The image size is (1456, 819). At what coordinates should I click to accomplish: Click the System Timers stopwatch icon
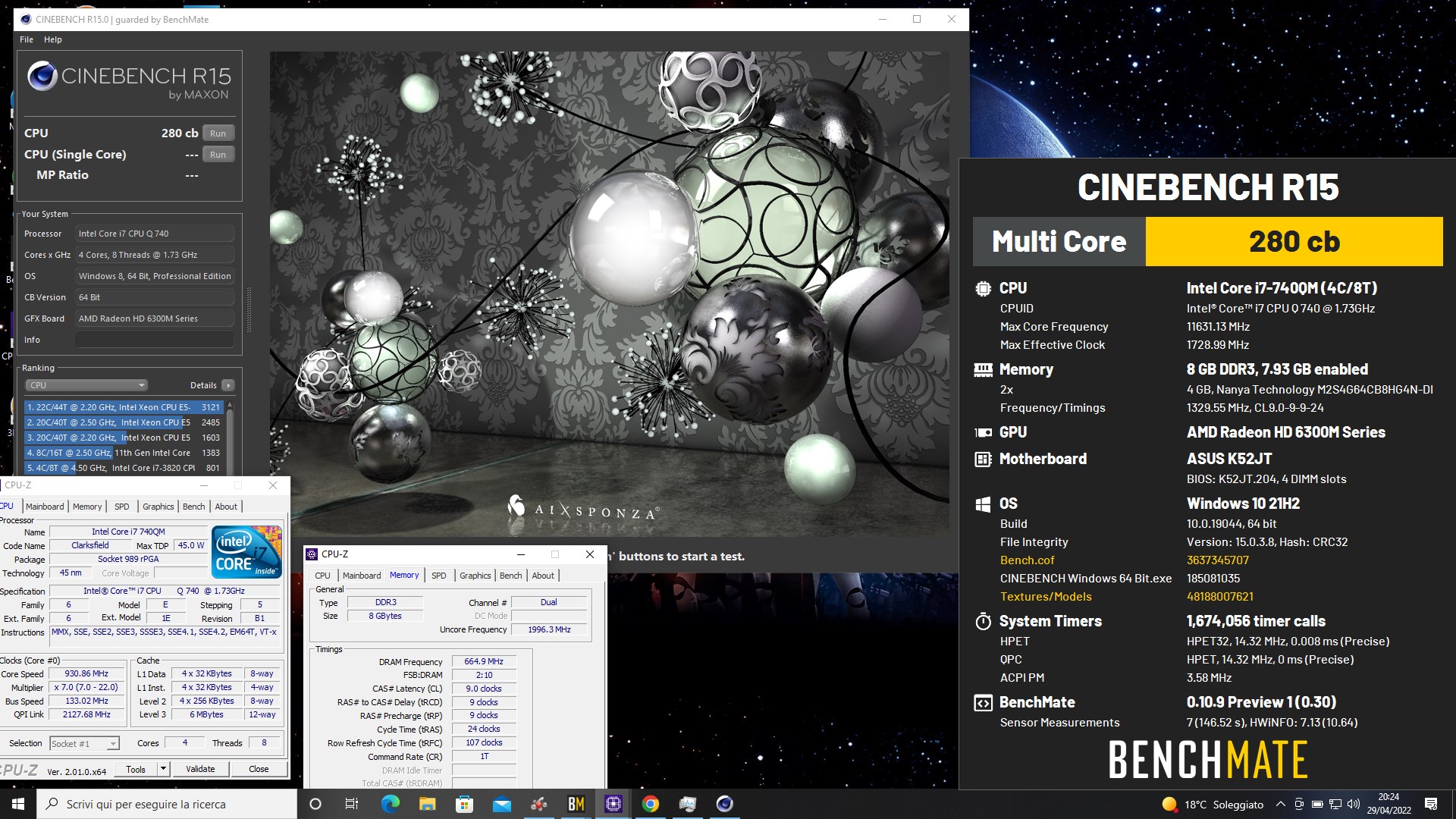[983, 621]
